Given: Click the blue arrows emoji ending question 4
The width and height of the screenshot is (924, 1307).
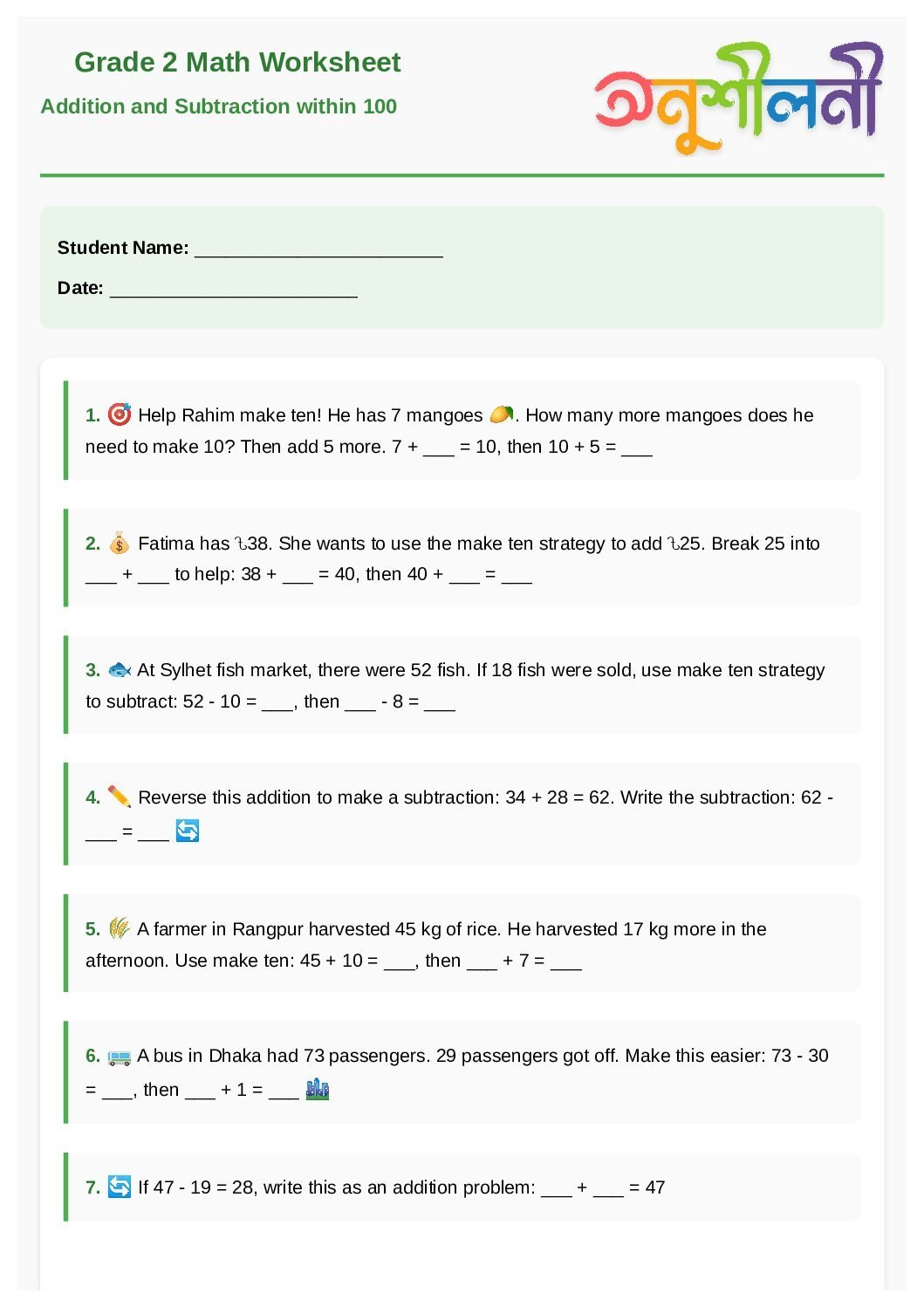Looking at the screenshot, I should point(188,831).
